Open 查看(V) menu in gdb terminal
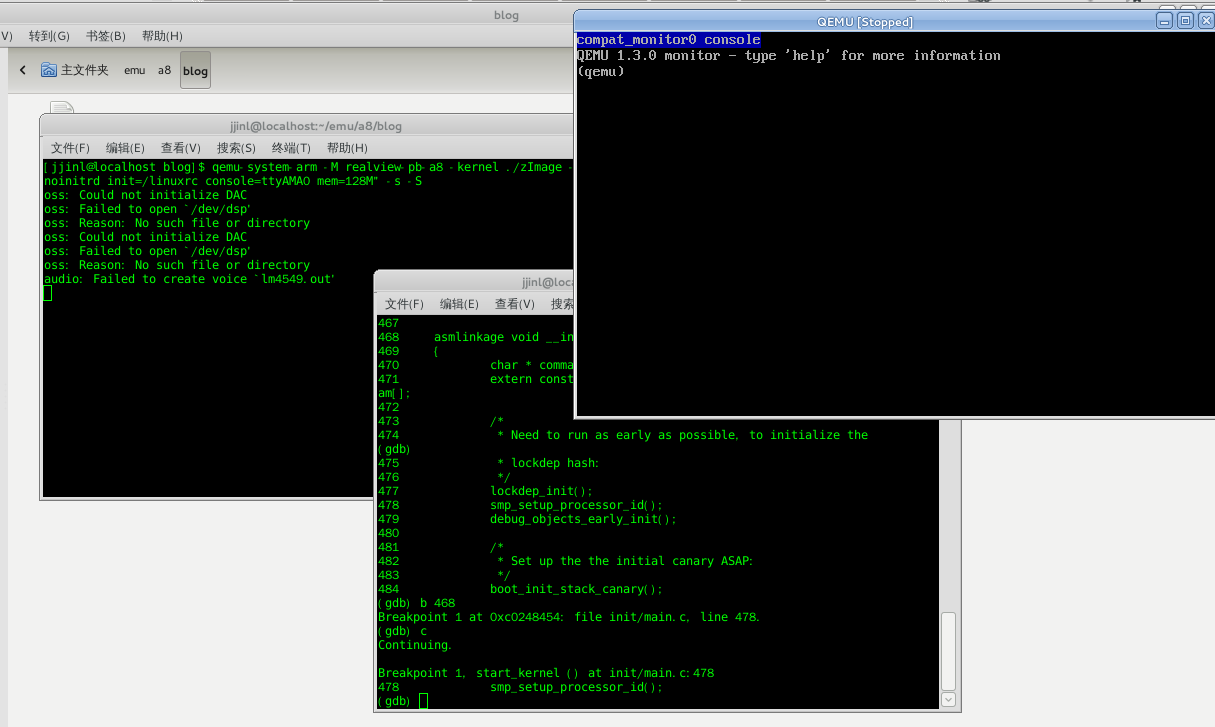1215x727 pixels. coord(514,304)
